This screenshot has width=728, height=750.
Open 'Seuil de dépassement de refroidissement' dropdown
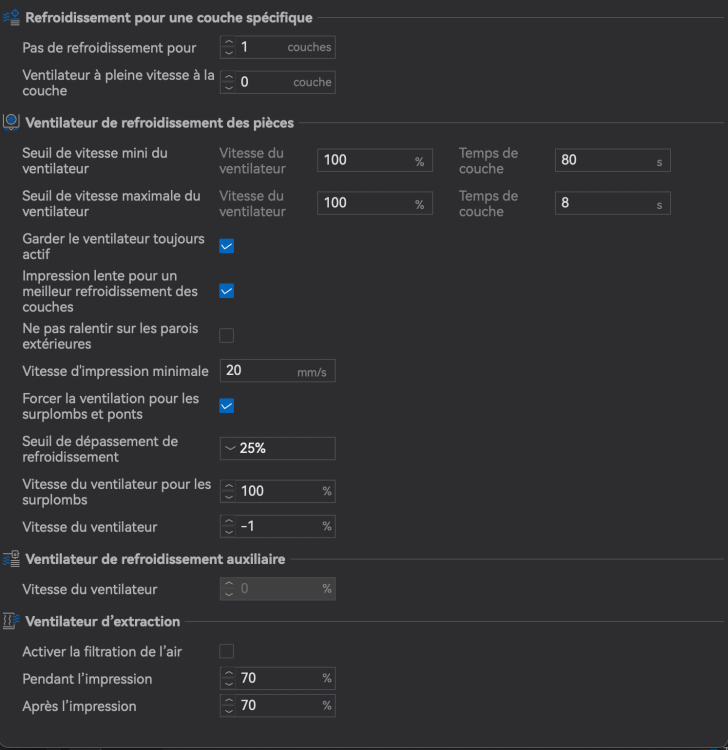[277, 448]
